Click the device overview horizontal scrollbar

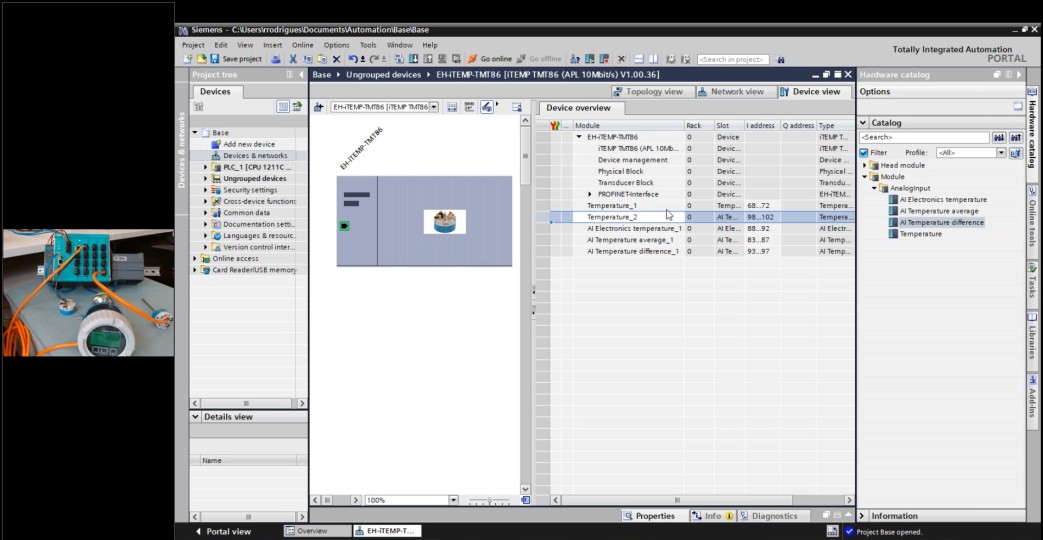(677, 500)
